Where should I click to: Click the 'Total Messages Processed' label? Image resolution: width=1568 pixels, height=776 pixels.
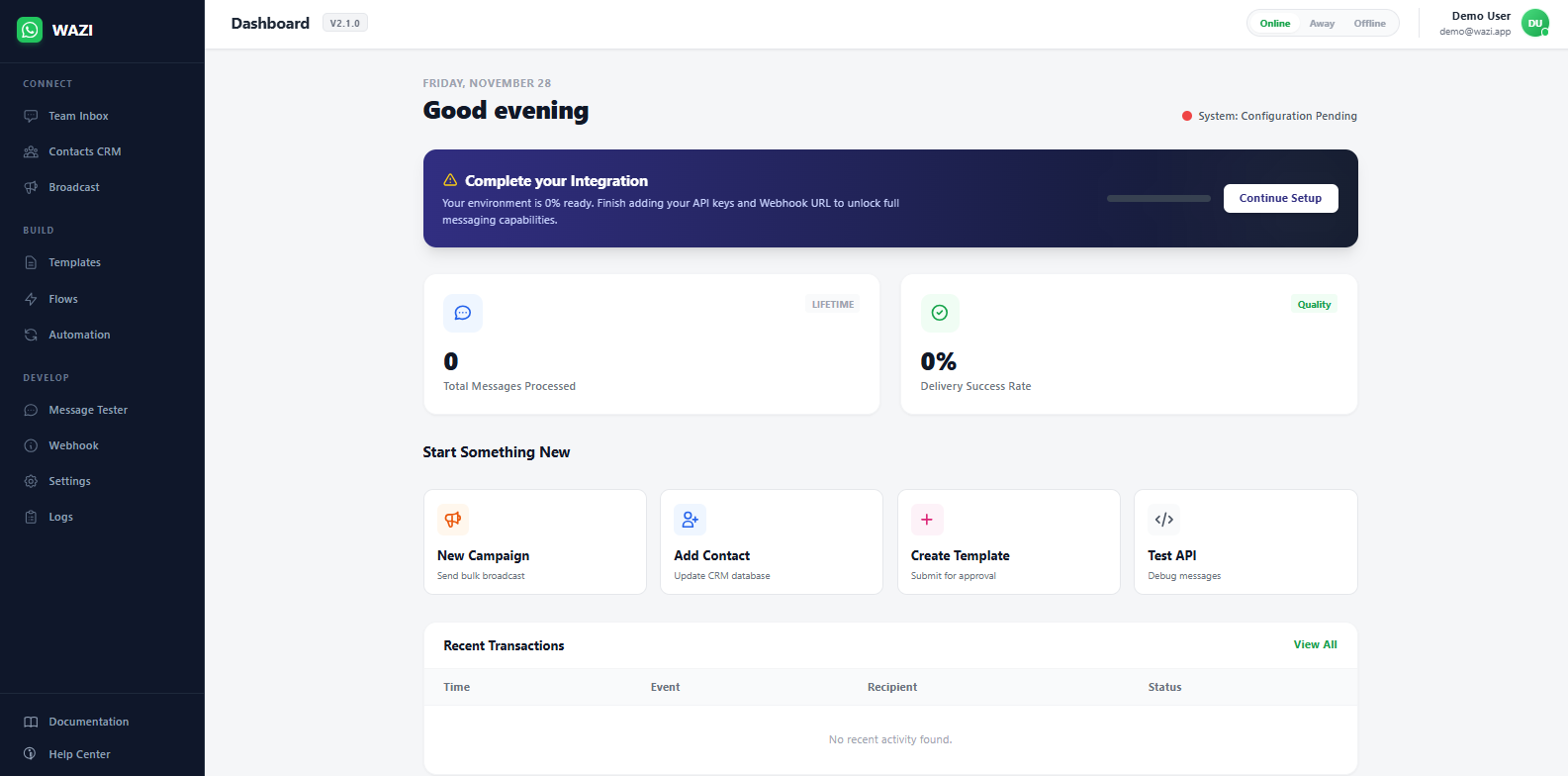click(509, 386)
